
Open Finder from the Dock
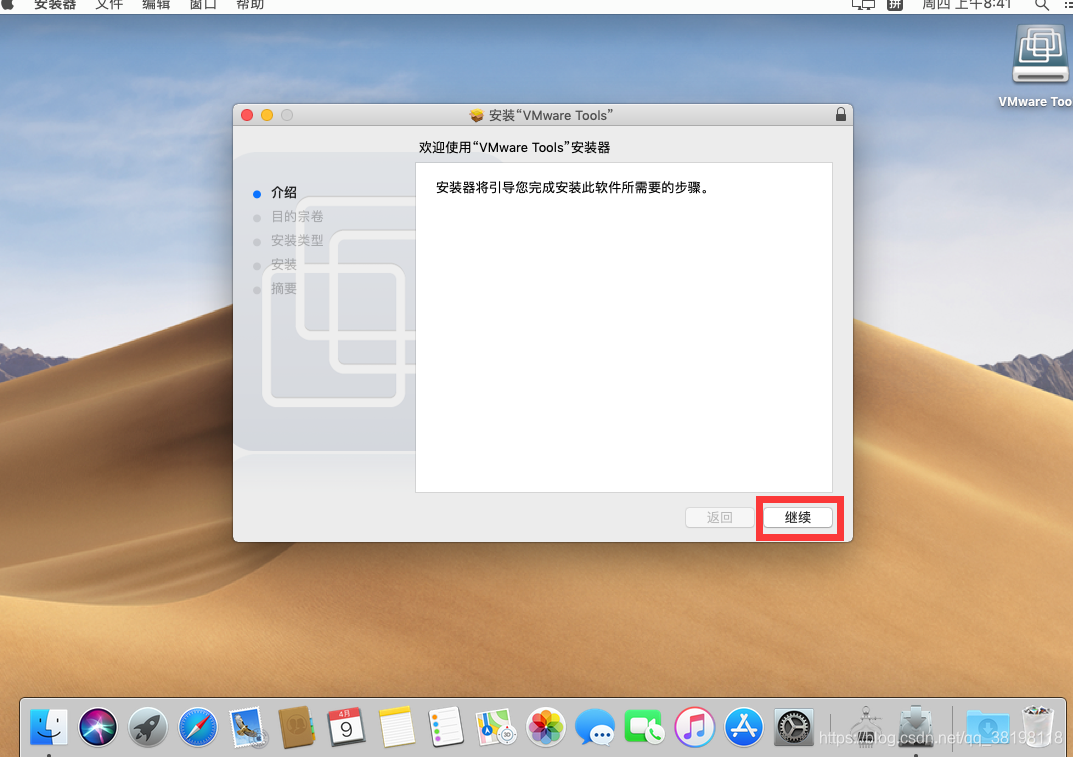pyautogui.click(x=49, y=726)
